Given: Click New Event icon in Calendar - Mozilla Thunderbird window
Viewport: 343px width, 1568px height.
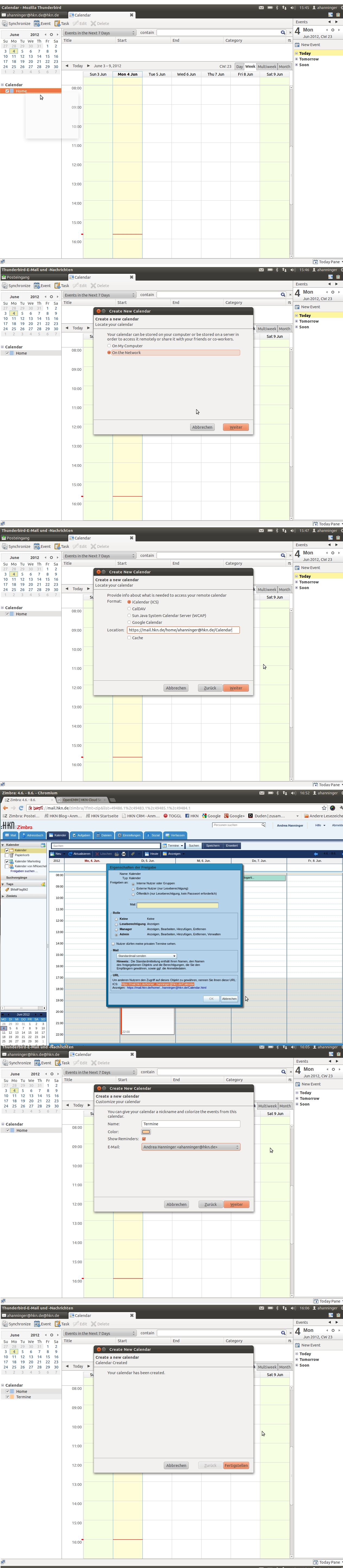Looking at the screenshot, I should (297, 45).
